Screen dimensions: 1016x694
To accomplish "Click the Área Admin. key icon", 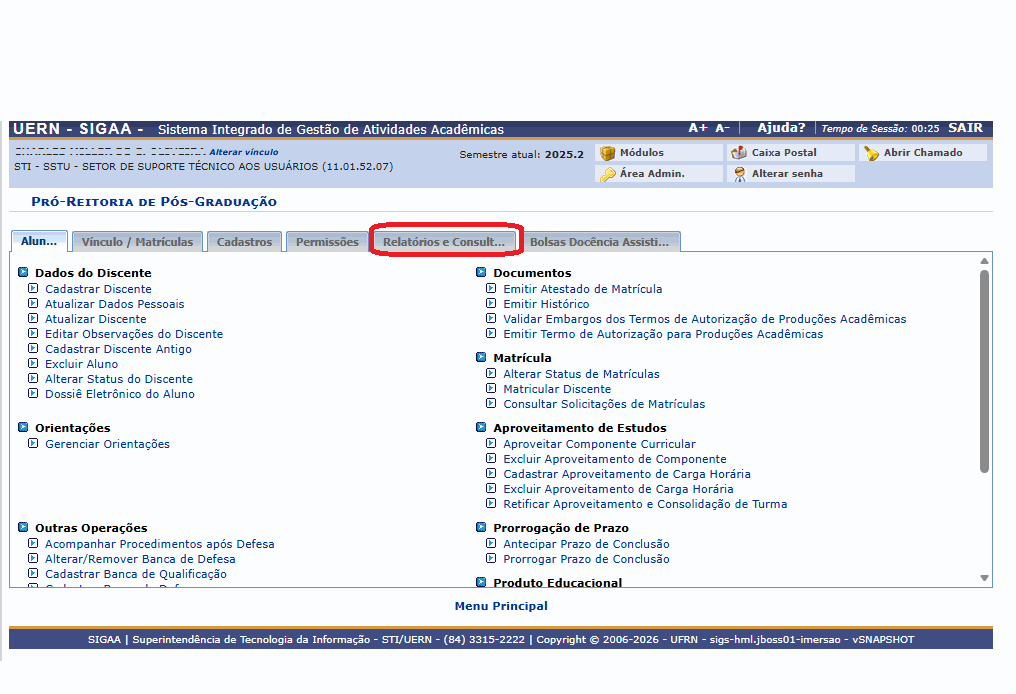I will pos(607,174).
